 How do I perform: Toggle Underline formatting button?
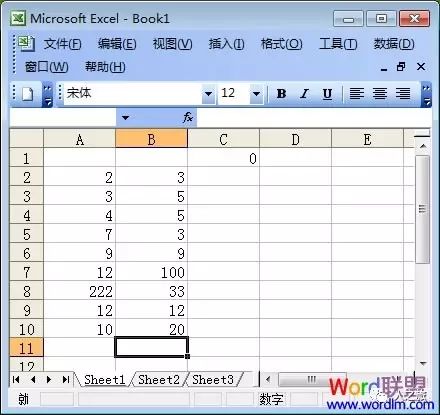[327, 94]
